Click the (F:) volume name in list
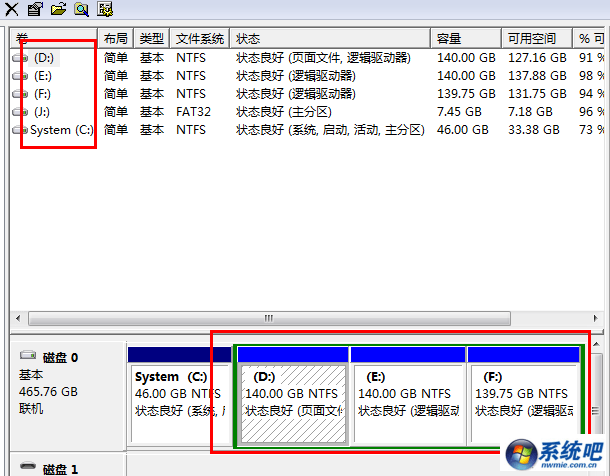 pos(42,94)
